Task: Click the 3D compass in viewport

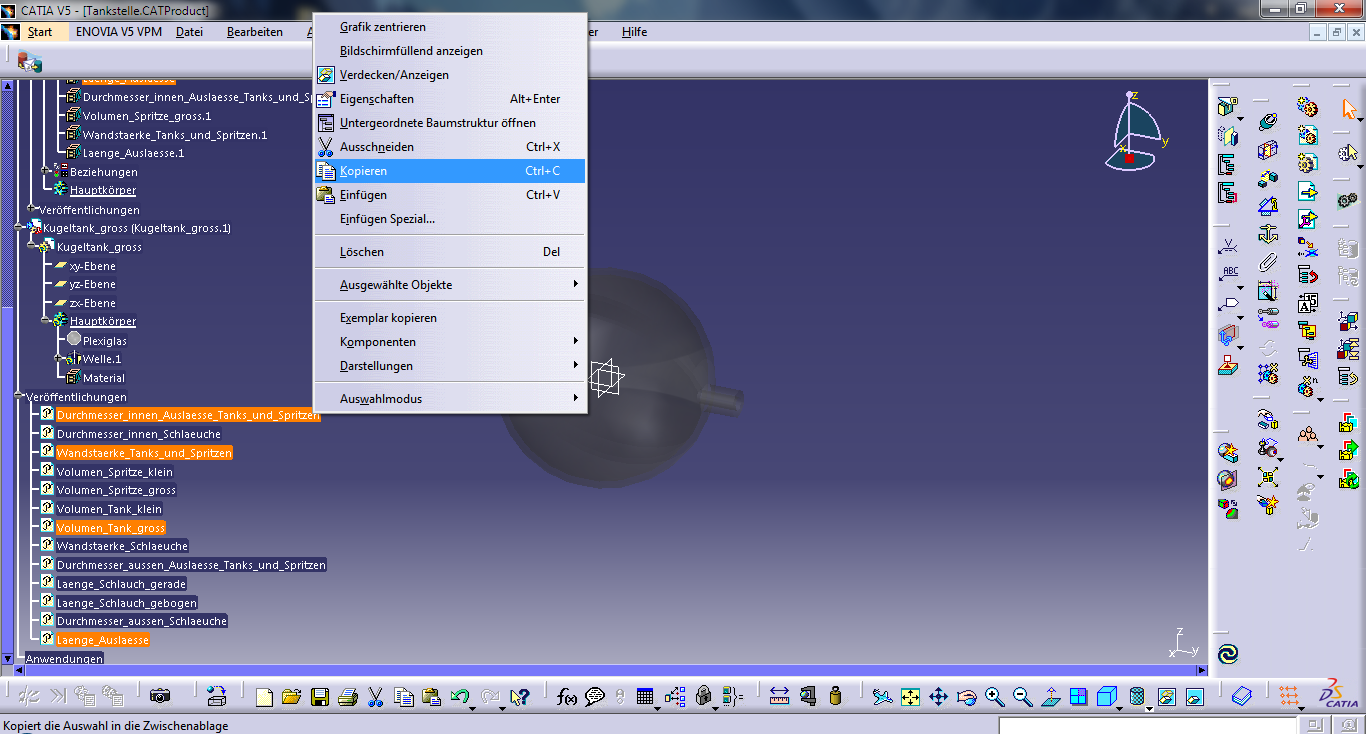Action: point(1134,130)
